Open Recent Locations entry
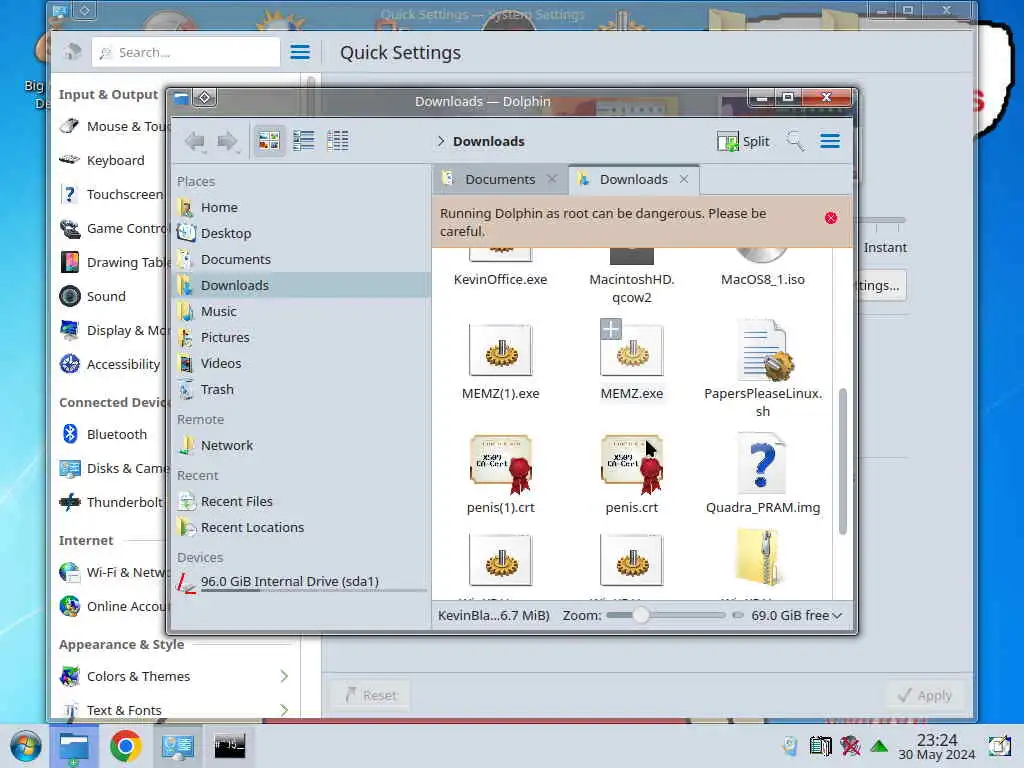 point(302,527)
